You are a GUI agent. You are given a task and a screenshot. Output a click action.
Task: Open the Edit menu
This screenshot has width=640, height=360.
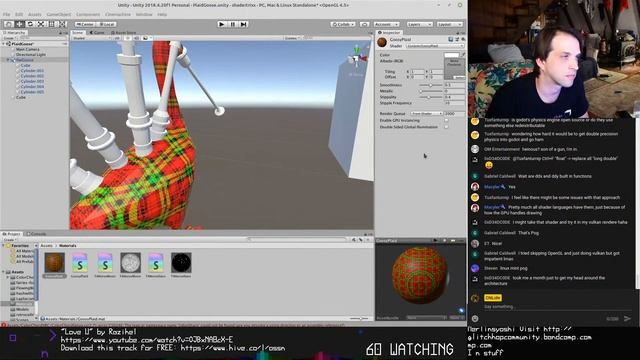[19, 14]
